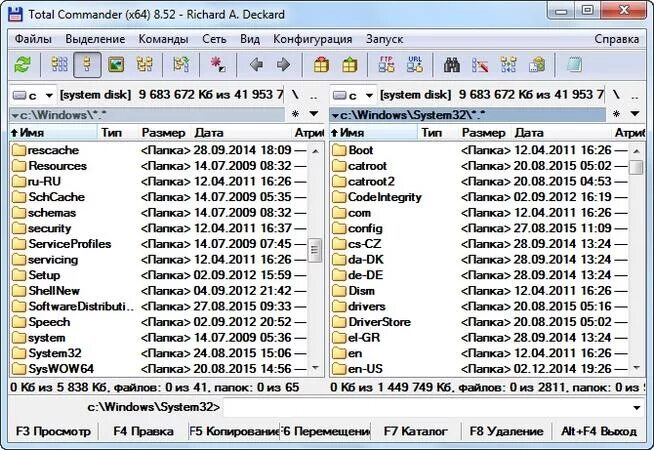Switch to thumbnail view icon

click(116, 65)
